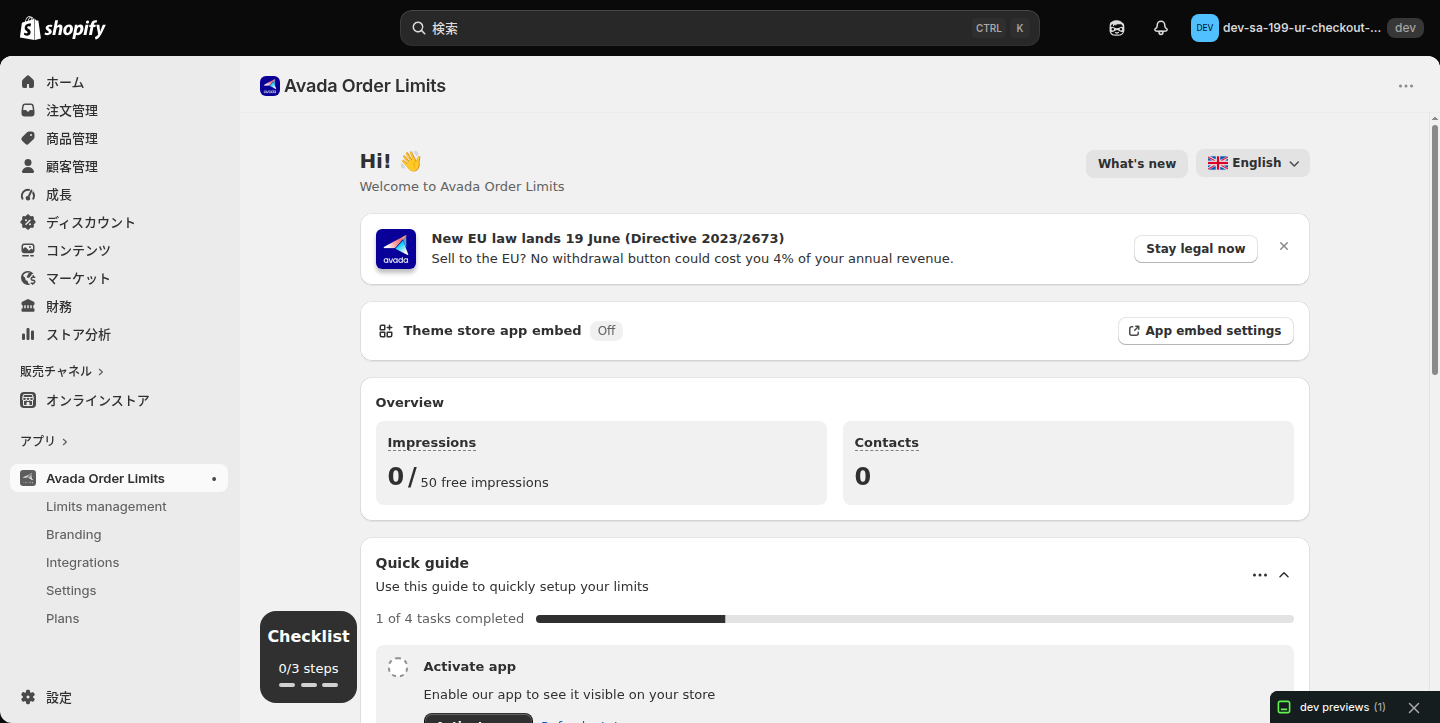Open the notifications bell

pos(1161,28)
